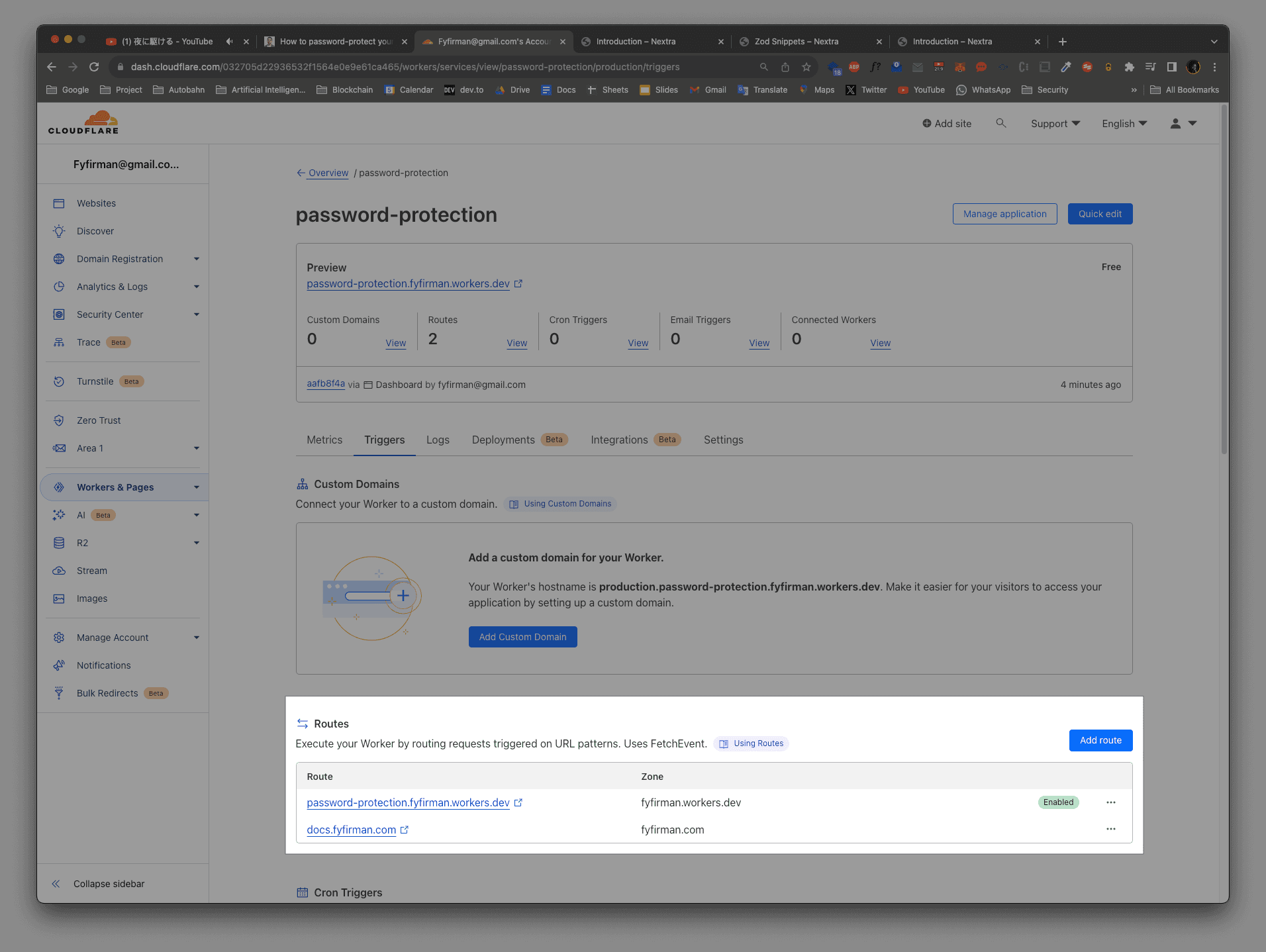Go back using the browser back arrow
The image size is (1266, 952).
(52, 67)
